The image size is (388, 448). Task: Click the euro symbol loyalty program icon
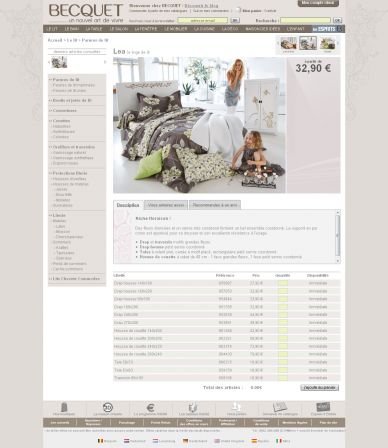150,407
